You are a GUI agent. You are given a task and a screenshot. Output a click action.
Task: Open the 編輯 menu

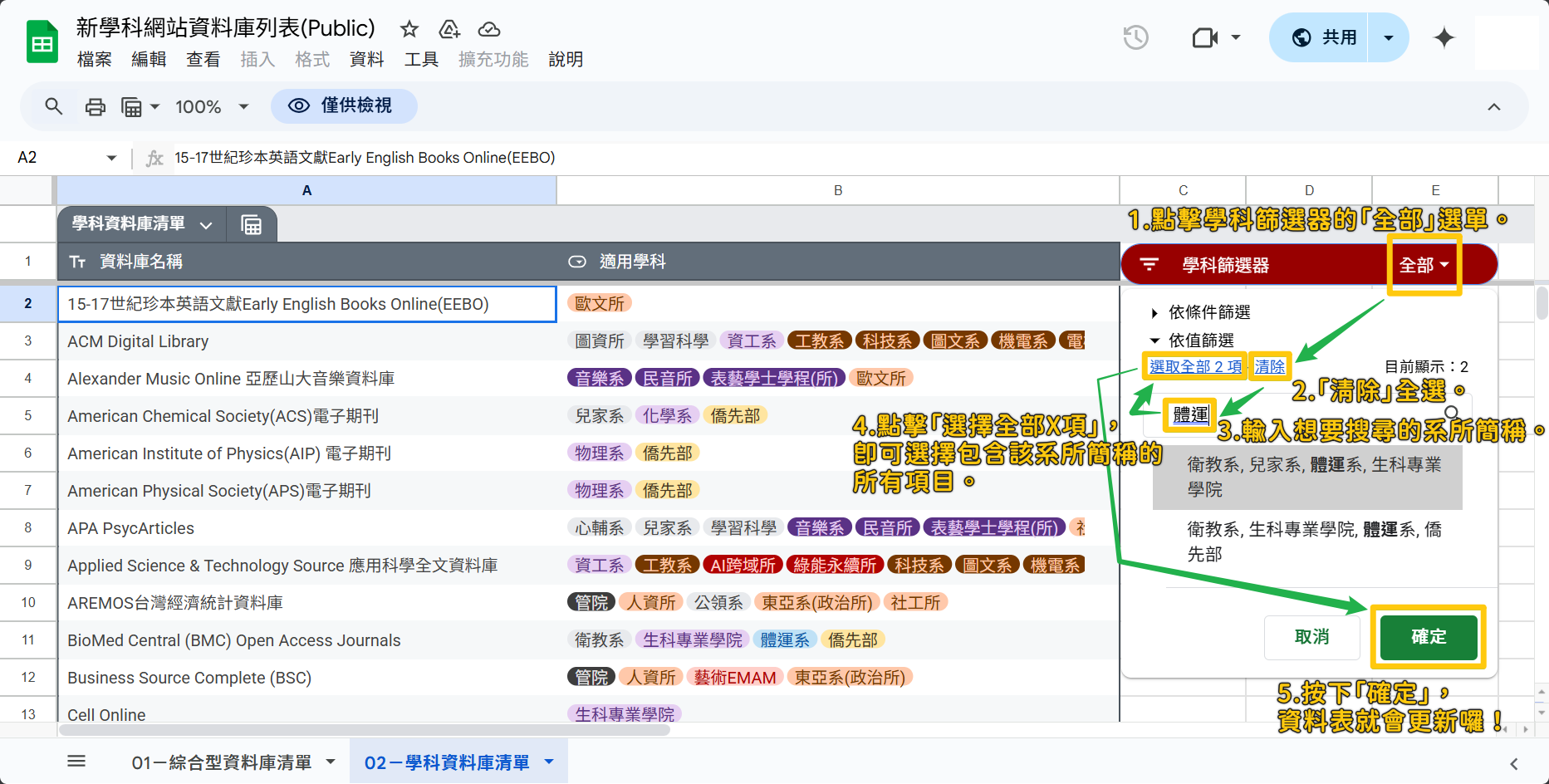(149, 60)
